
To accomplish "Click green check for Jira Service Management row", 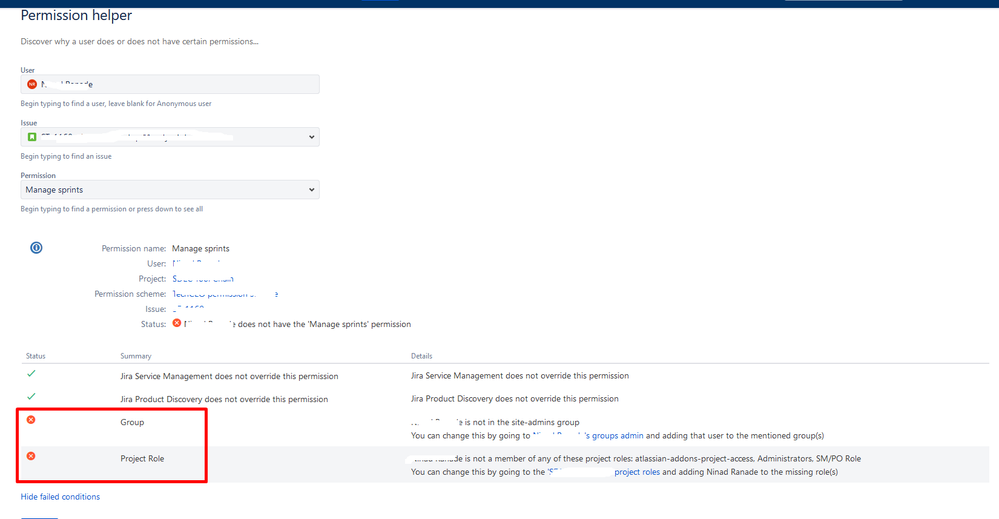I will [x=31, y=374].
